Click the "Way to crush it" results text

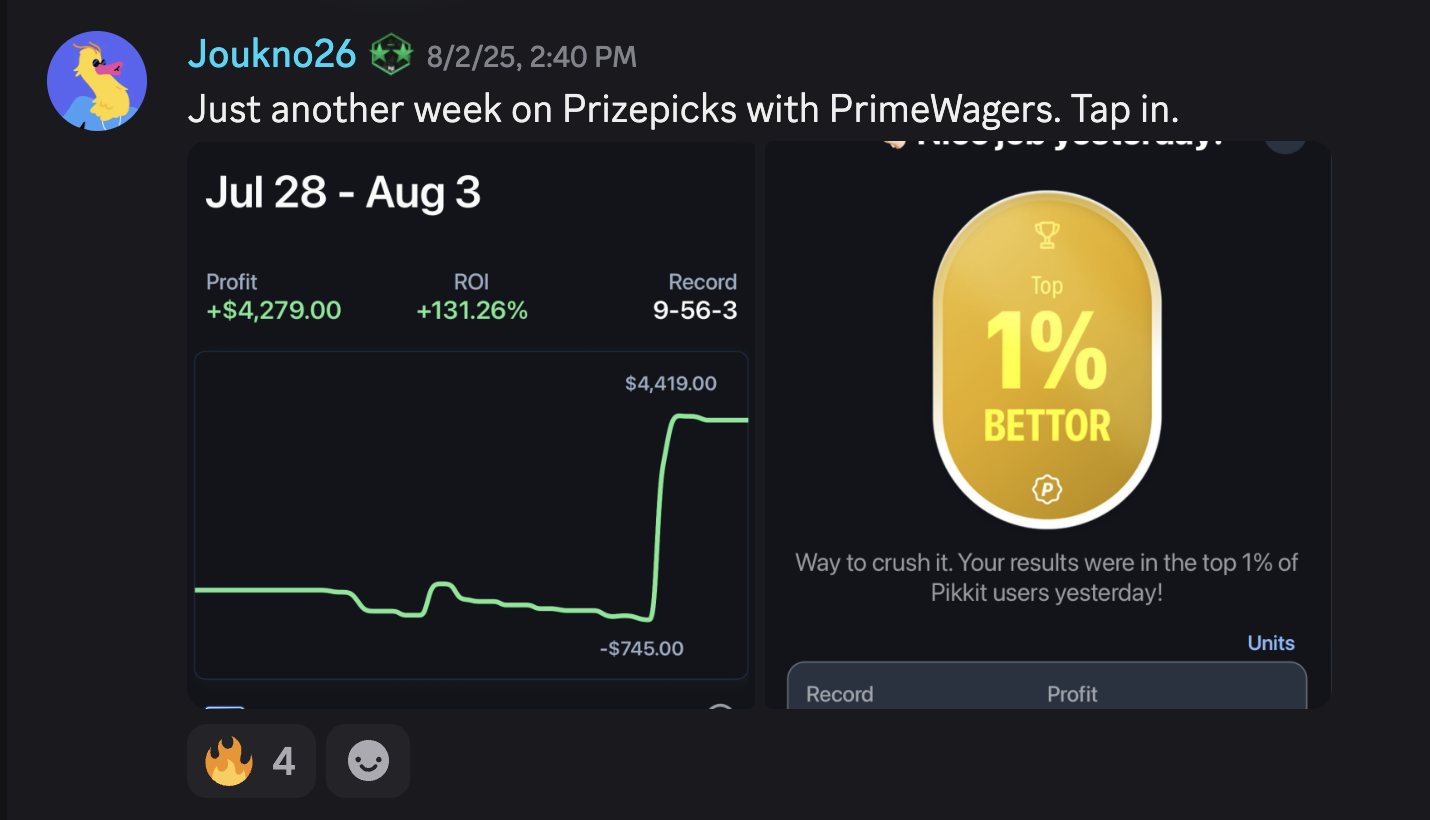click(x=1047, y=577)
